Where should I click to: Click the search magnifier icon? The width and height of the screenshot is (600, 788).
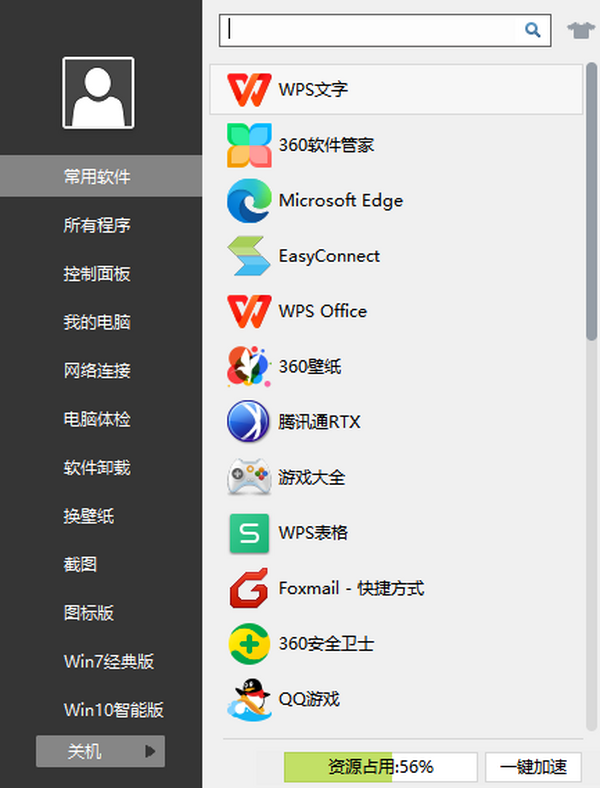pyautogui.click(x=533, y=30)
